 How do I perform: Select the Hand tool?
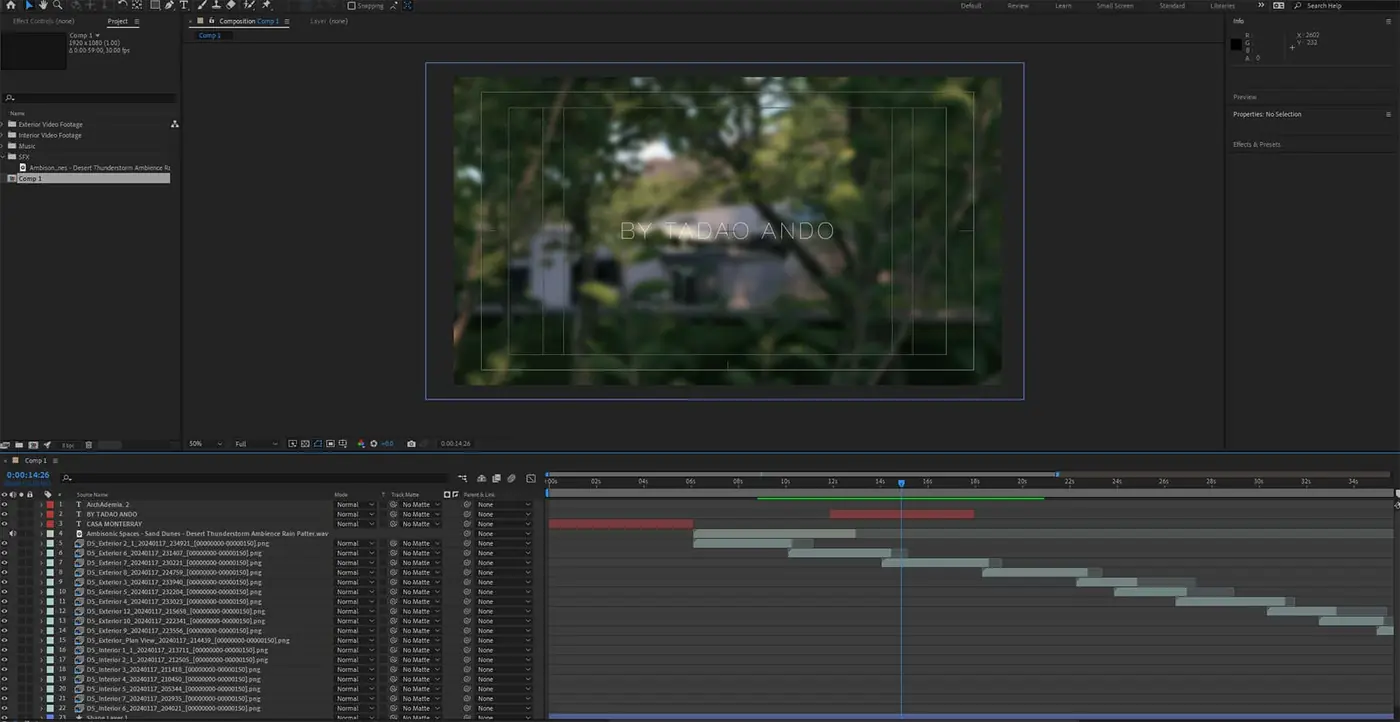[43, 5]
